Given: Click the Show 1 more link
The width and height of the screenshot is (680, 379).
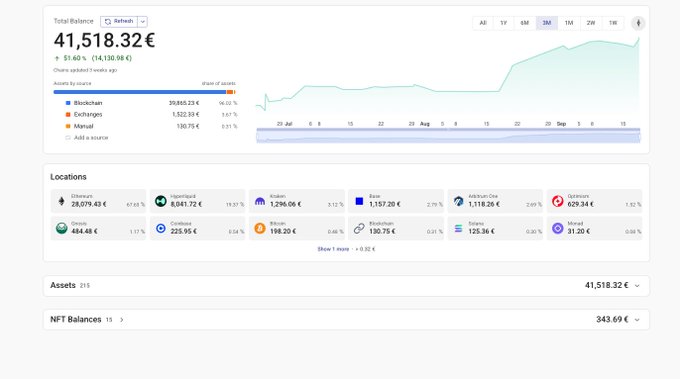Looking at the screenshot, I should [333, 249].
